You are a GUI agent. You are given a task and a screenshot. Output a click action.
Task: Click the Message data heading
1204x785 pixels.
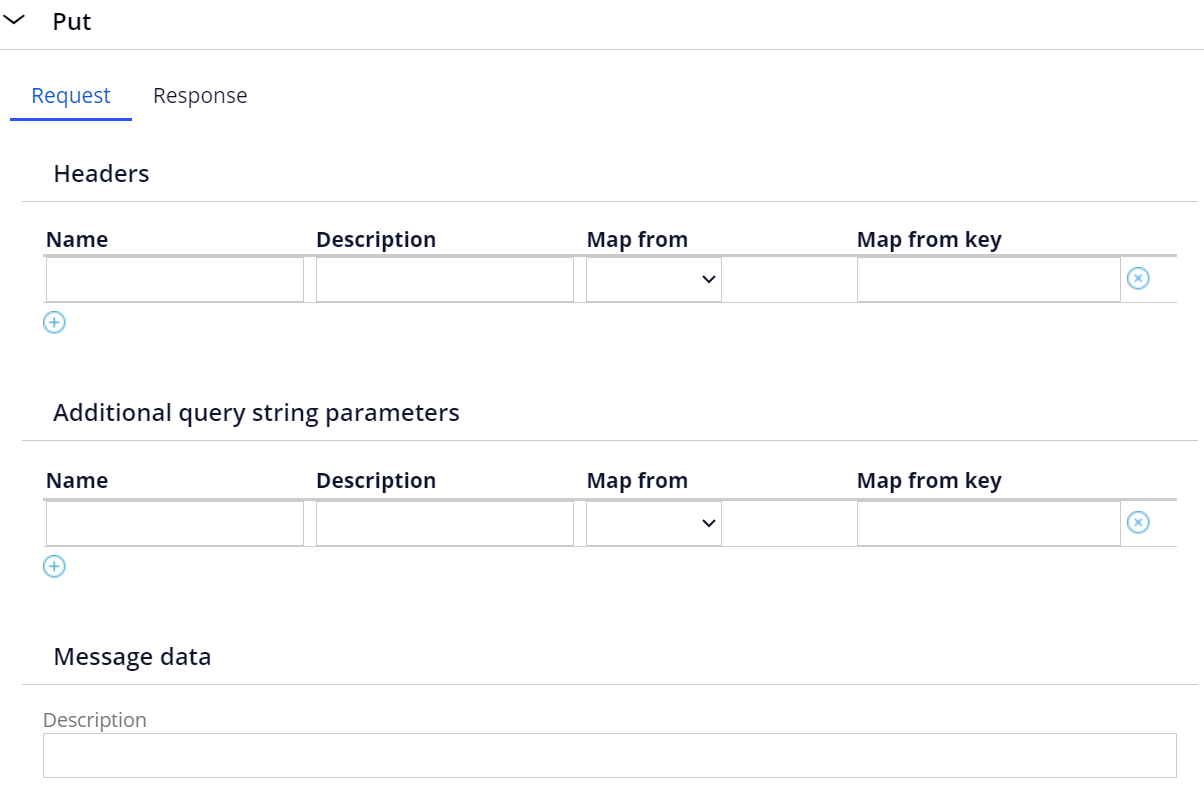click(x=132, y=656)
